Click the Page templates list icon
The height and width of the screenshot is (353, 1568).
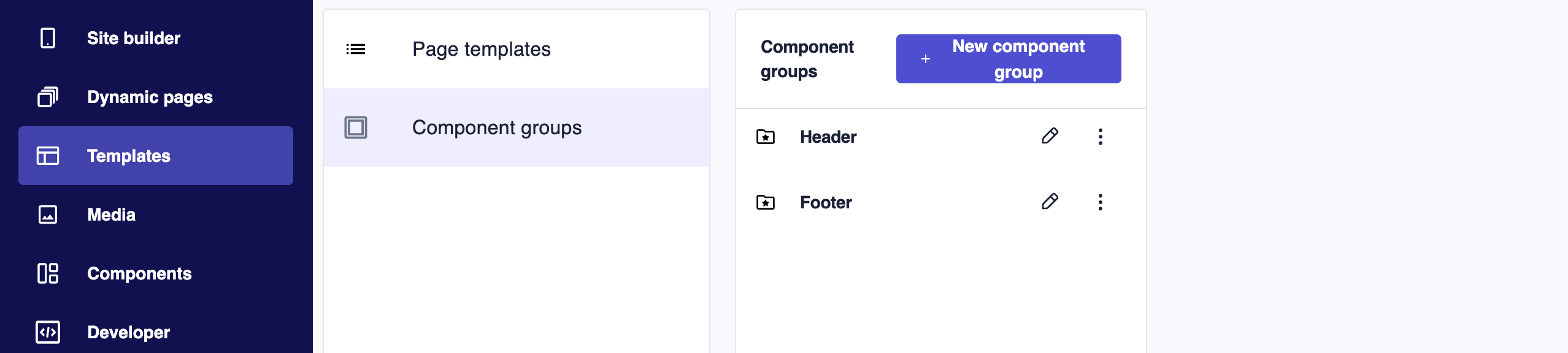coord(356,49)
